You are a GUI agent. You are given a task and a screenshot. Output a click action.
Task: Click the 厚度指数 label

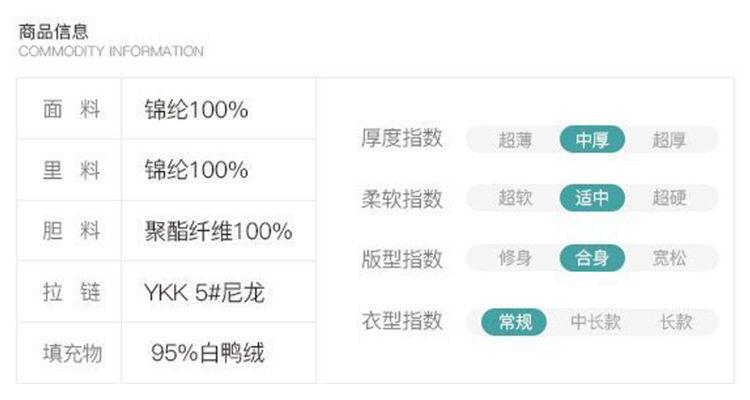(x=401, y=139)
